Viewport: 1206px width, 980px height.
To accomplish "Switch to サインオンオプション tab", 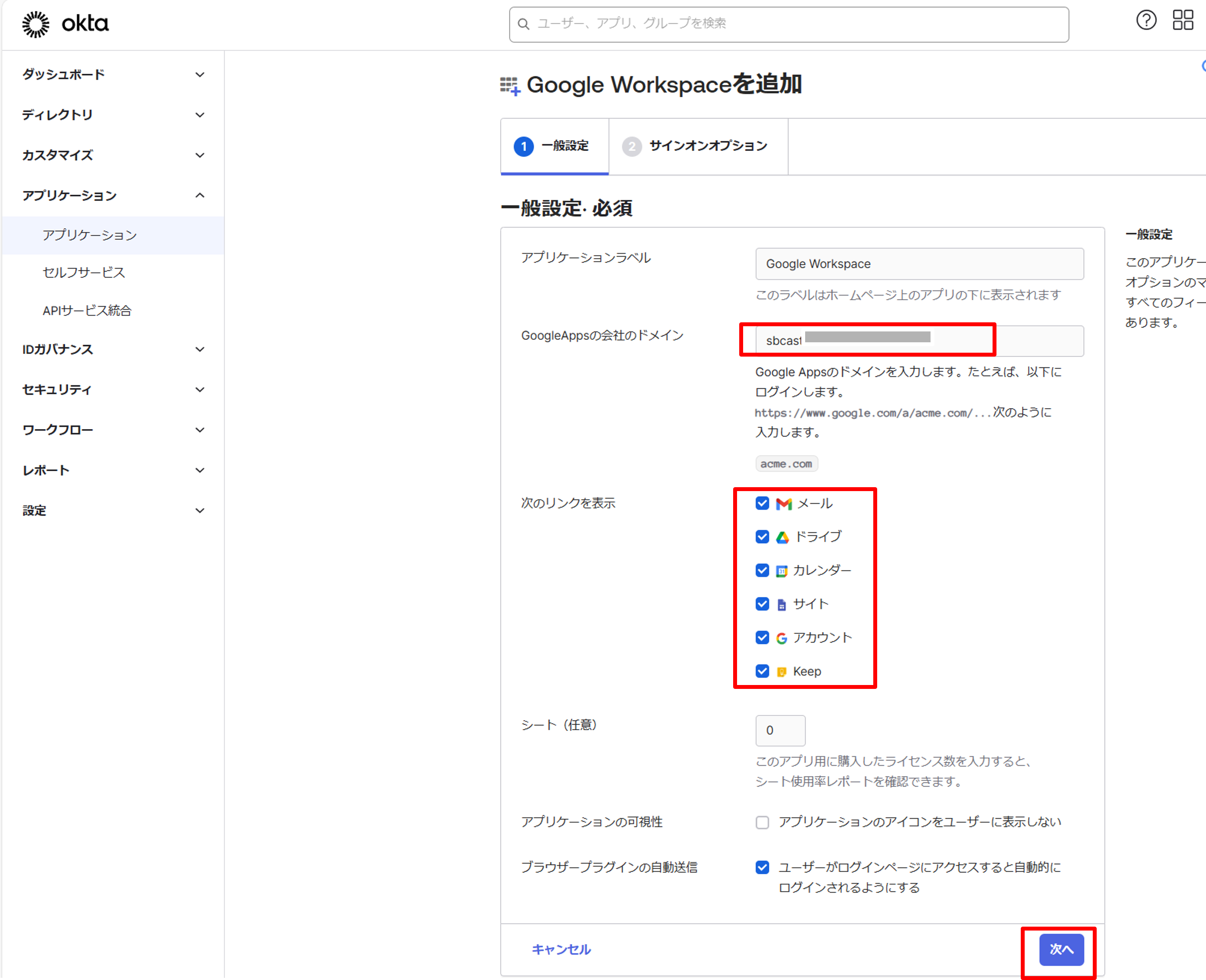I will (698, 146).
